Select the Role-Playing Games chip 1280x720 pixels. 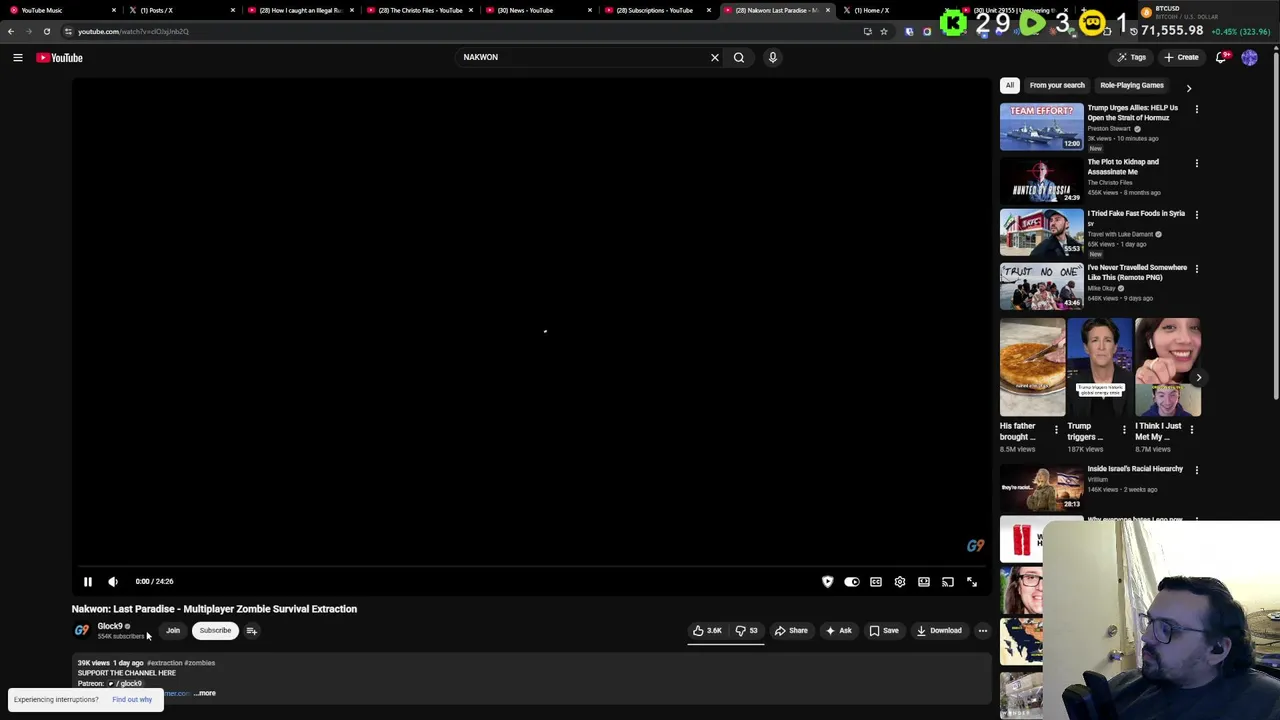(x=1132, y=85)
